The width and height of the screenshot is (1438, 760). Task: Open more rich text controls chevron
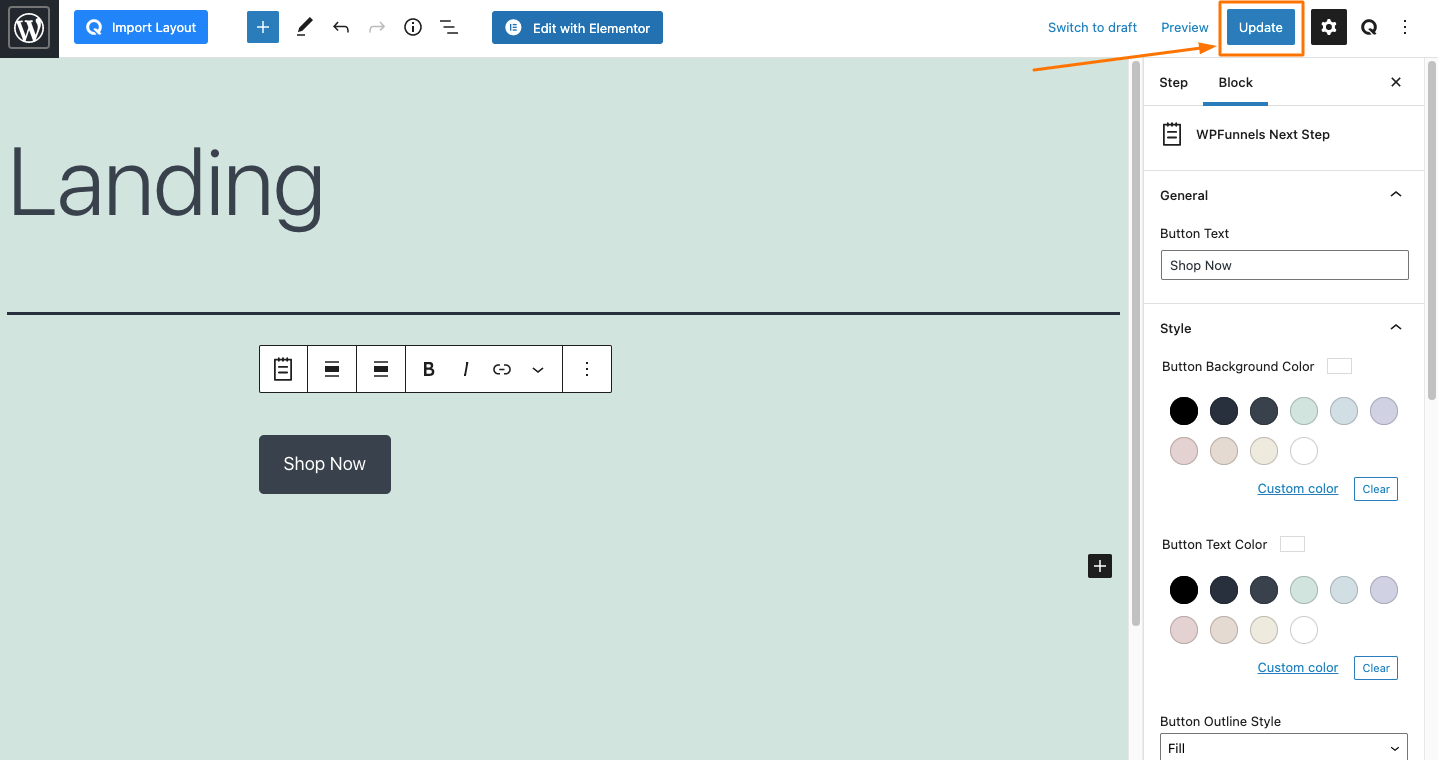point(538,369)
